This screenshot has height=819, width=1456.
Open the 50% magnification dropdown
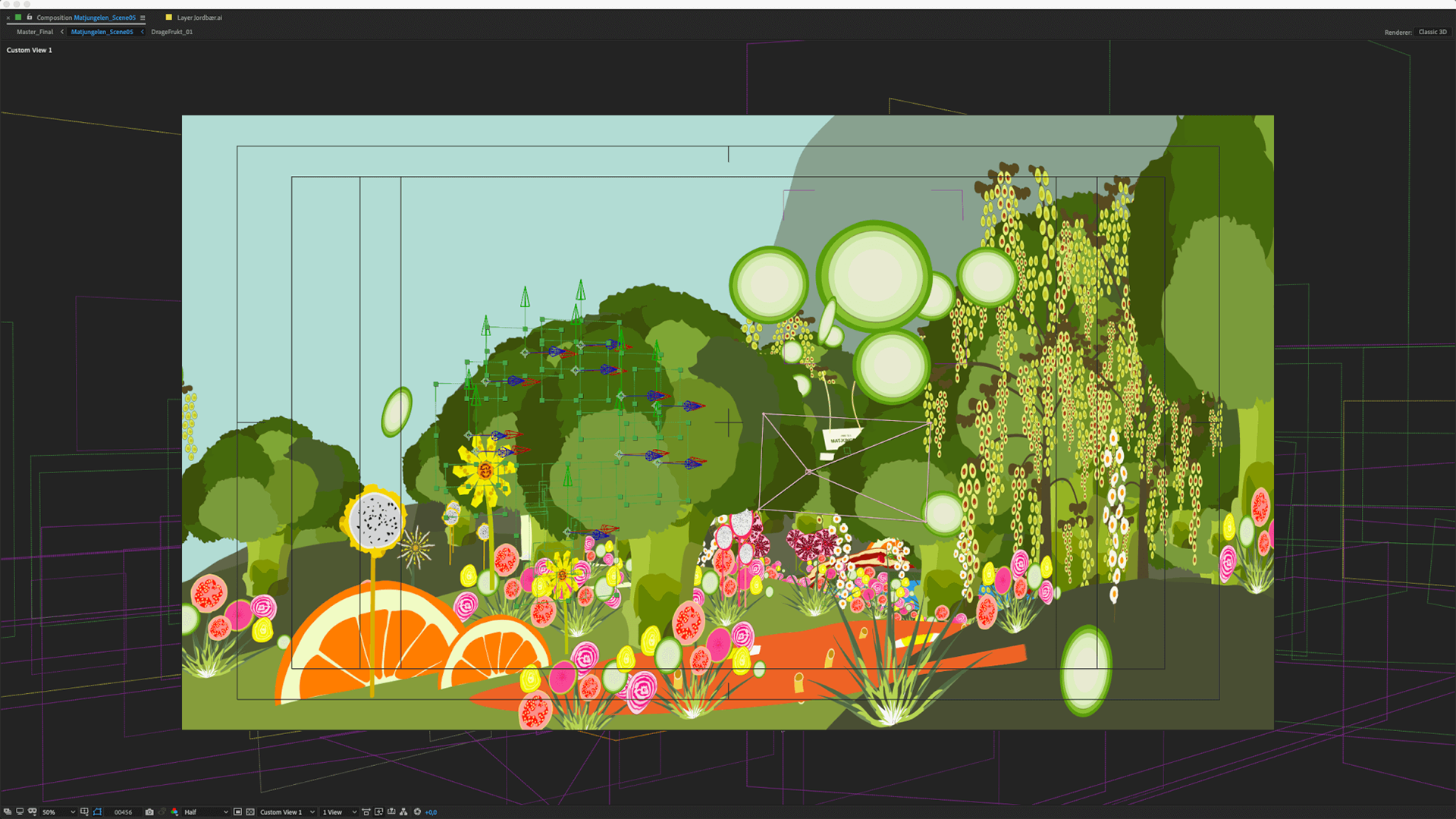coord(58,811)
